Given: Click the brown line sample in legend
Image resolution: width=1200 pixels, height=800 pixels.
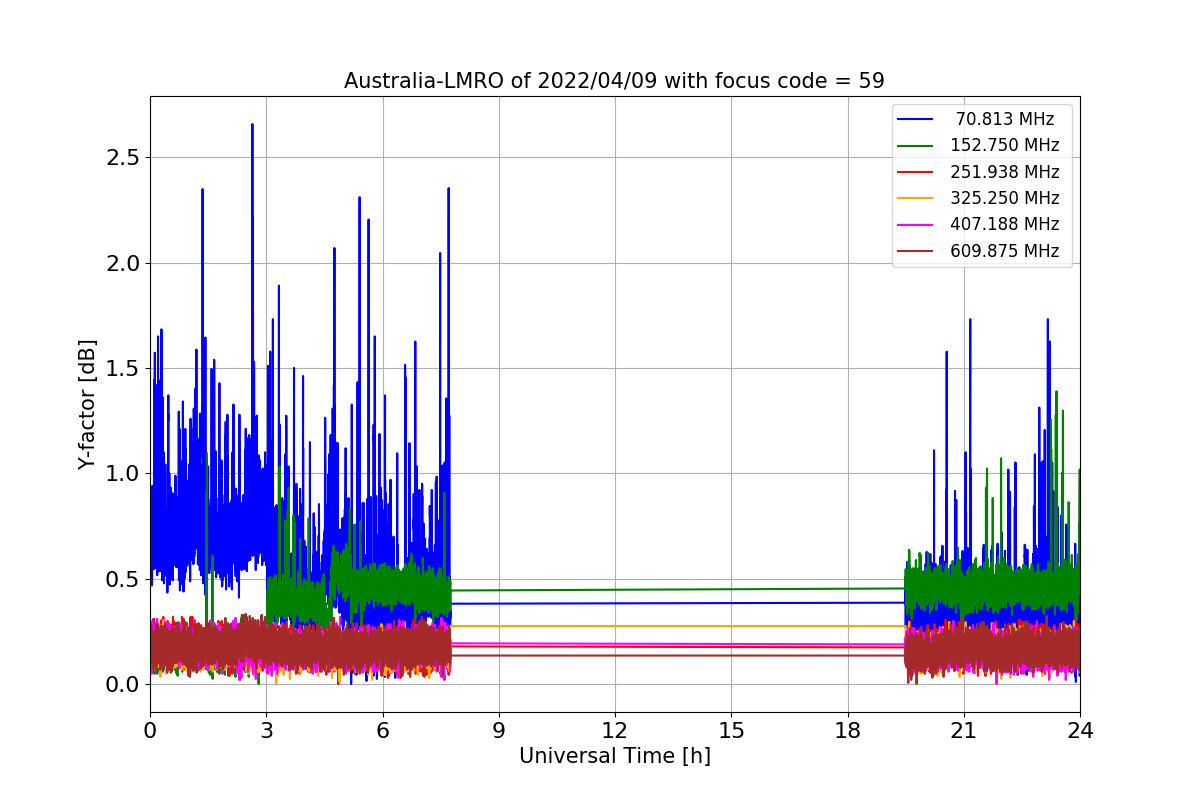Looking at the screenshot, I should pos(916,252).
